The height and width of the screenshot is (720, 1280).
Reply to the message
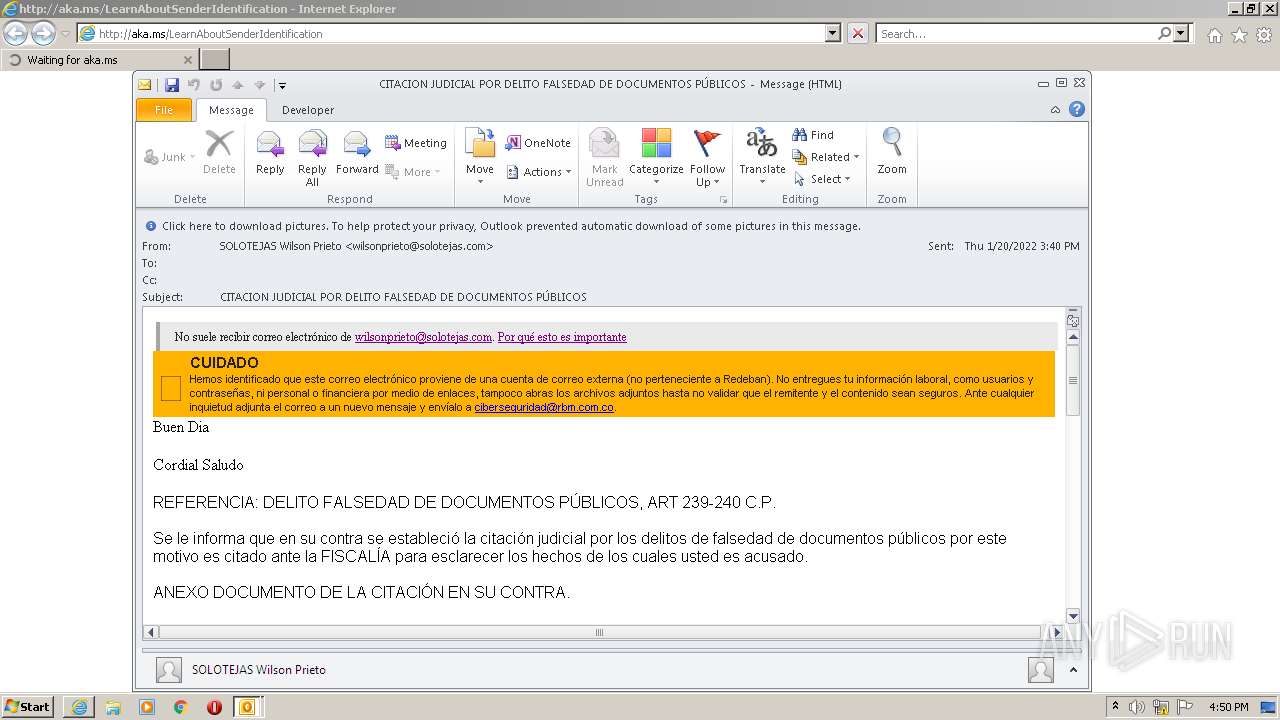(270, 154)
